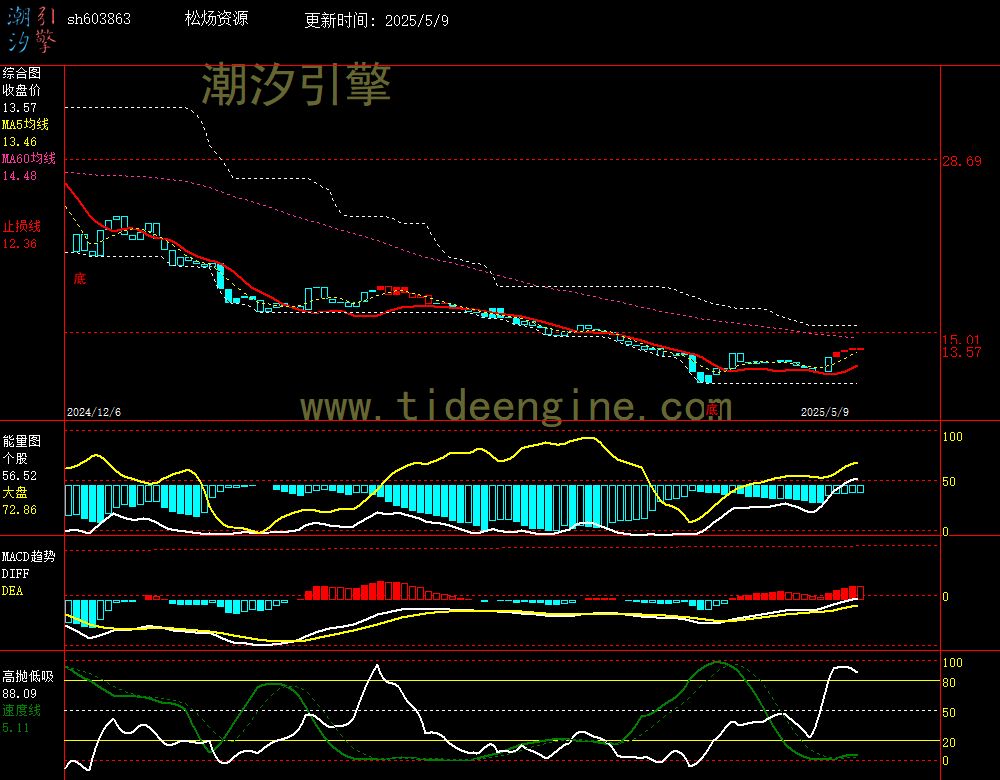Viewport: 1000px width, 780px height.
Task: Select the 高抛低吸 panel label
Action: 28,676
